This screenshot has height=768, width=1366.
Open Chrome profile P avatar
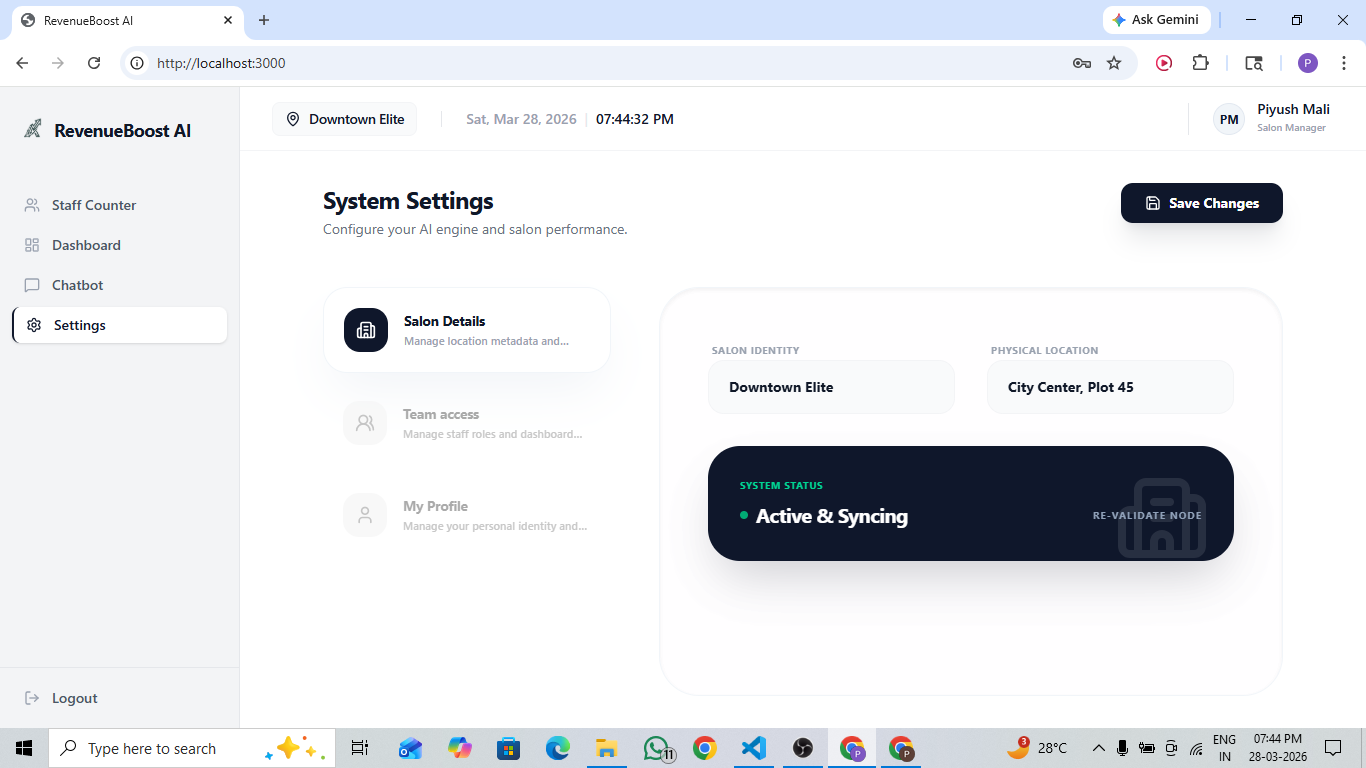(1308, 63)
